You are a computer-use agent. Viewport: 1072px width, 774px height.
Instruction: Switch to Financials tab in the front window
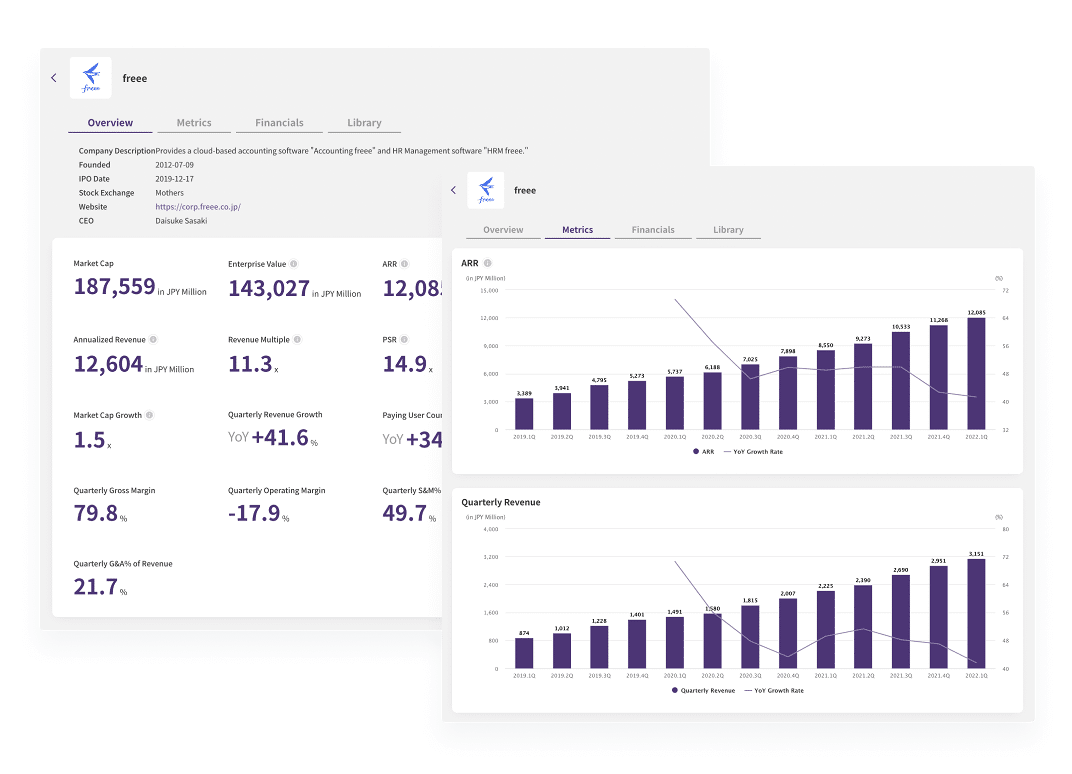click(653, 230)
